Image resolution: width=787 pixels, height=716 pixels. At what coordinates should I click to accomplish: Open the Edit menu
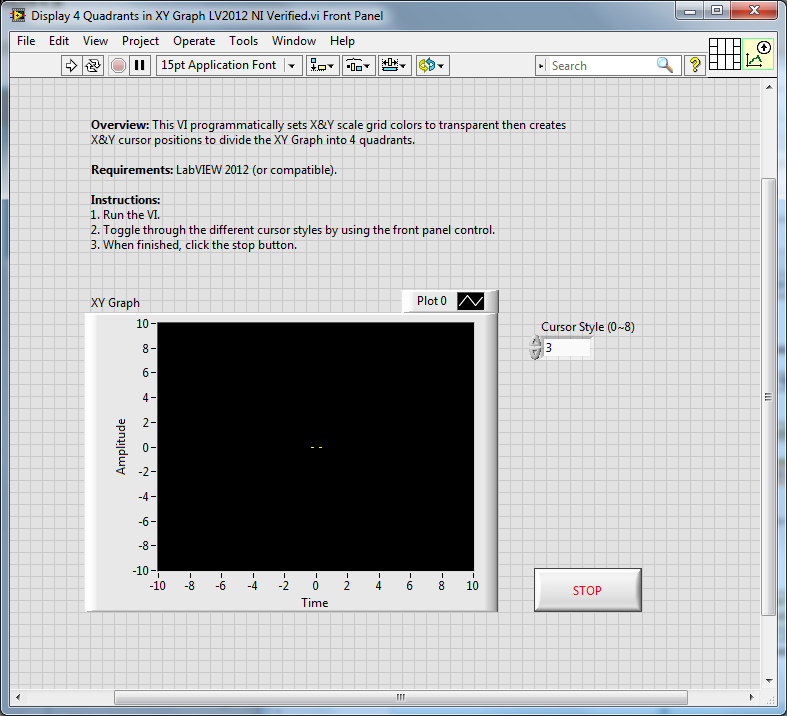[x=58, y=41]
